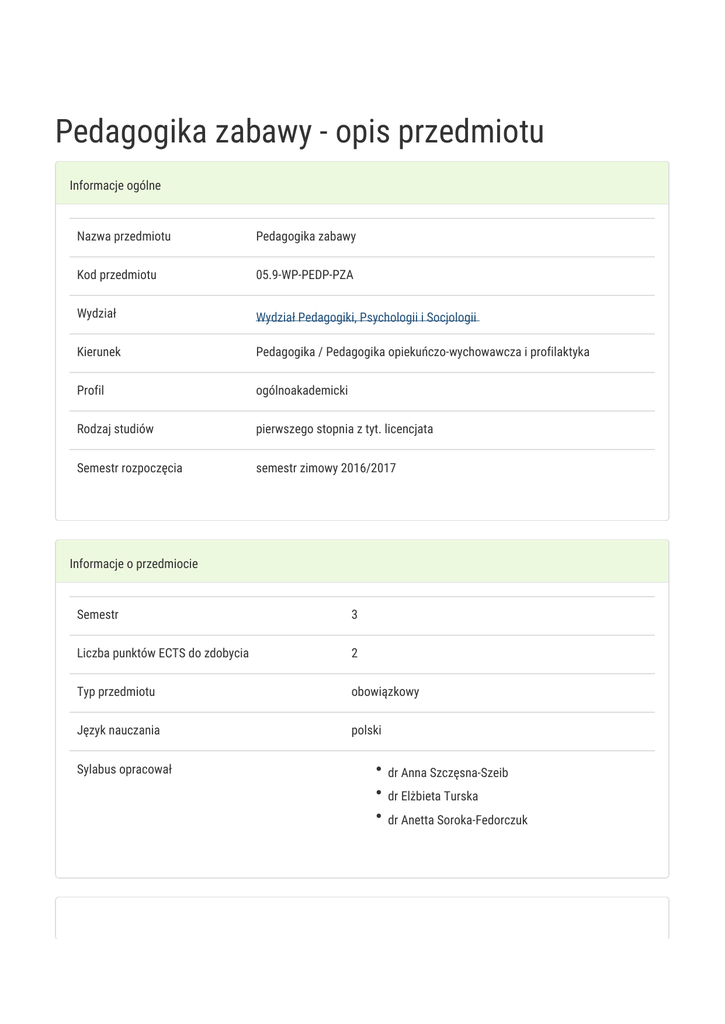
Task: Click author name dr Anetta Soroka-Fedorczuk
Action: point(457,820)
